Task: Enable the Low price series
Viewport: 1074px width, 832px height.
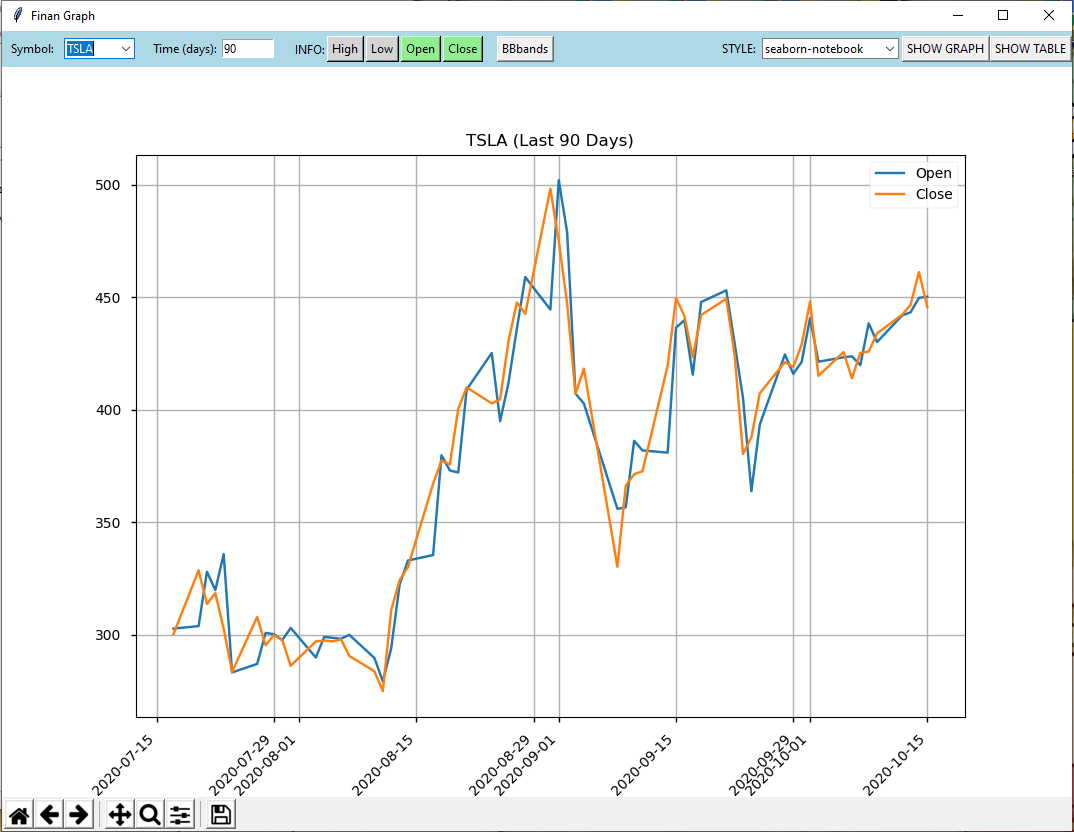Action: click(x=382, y=49)
